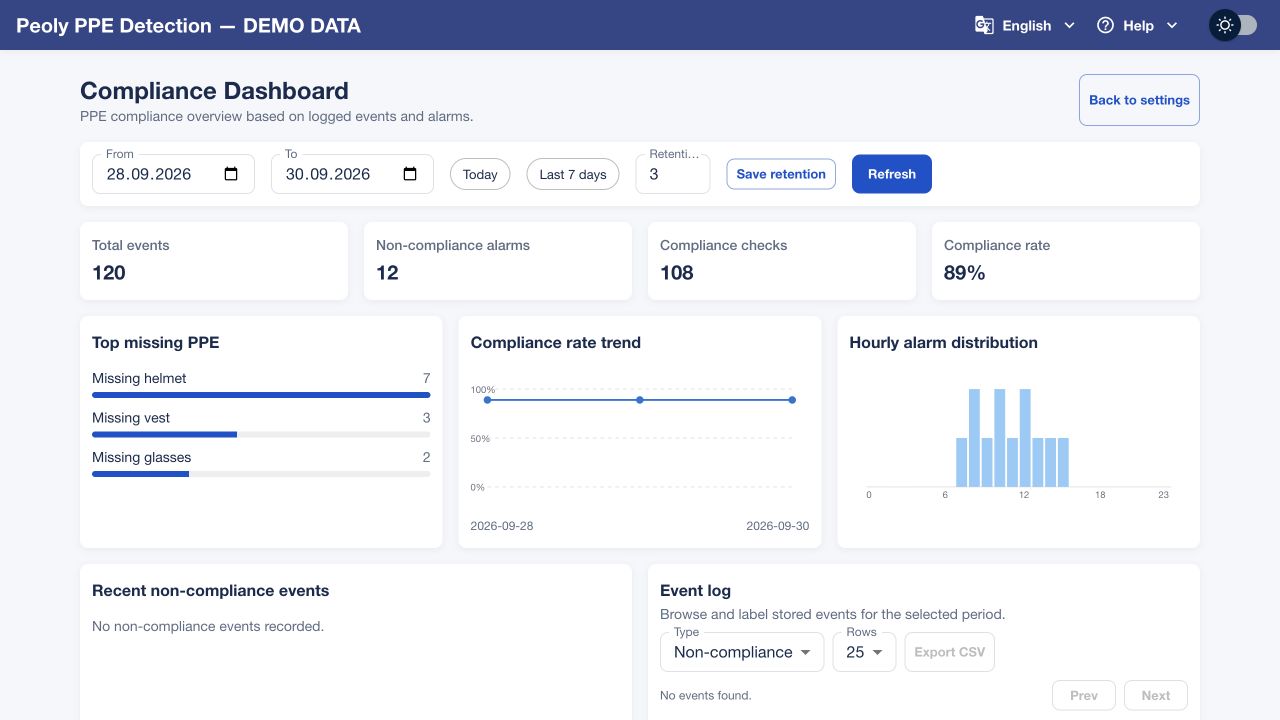Select the Last 7 days filter
Screen dimensions: 1280x720
573,174
